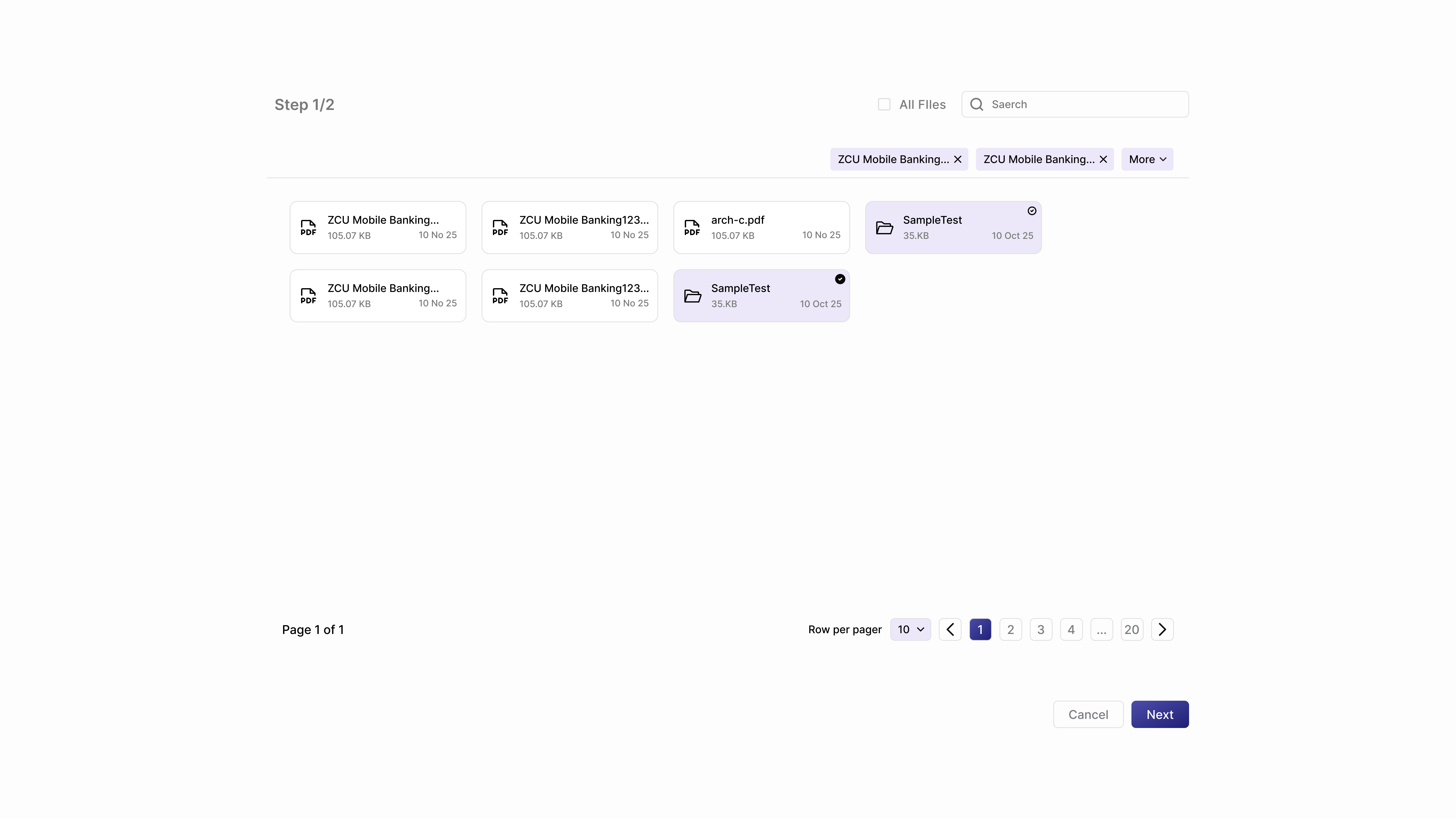This screenshot has width=1456, height=819.
Task: Go to next page arrow
Action: click(1162, 630)
